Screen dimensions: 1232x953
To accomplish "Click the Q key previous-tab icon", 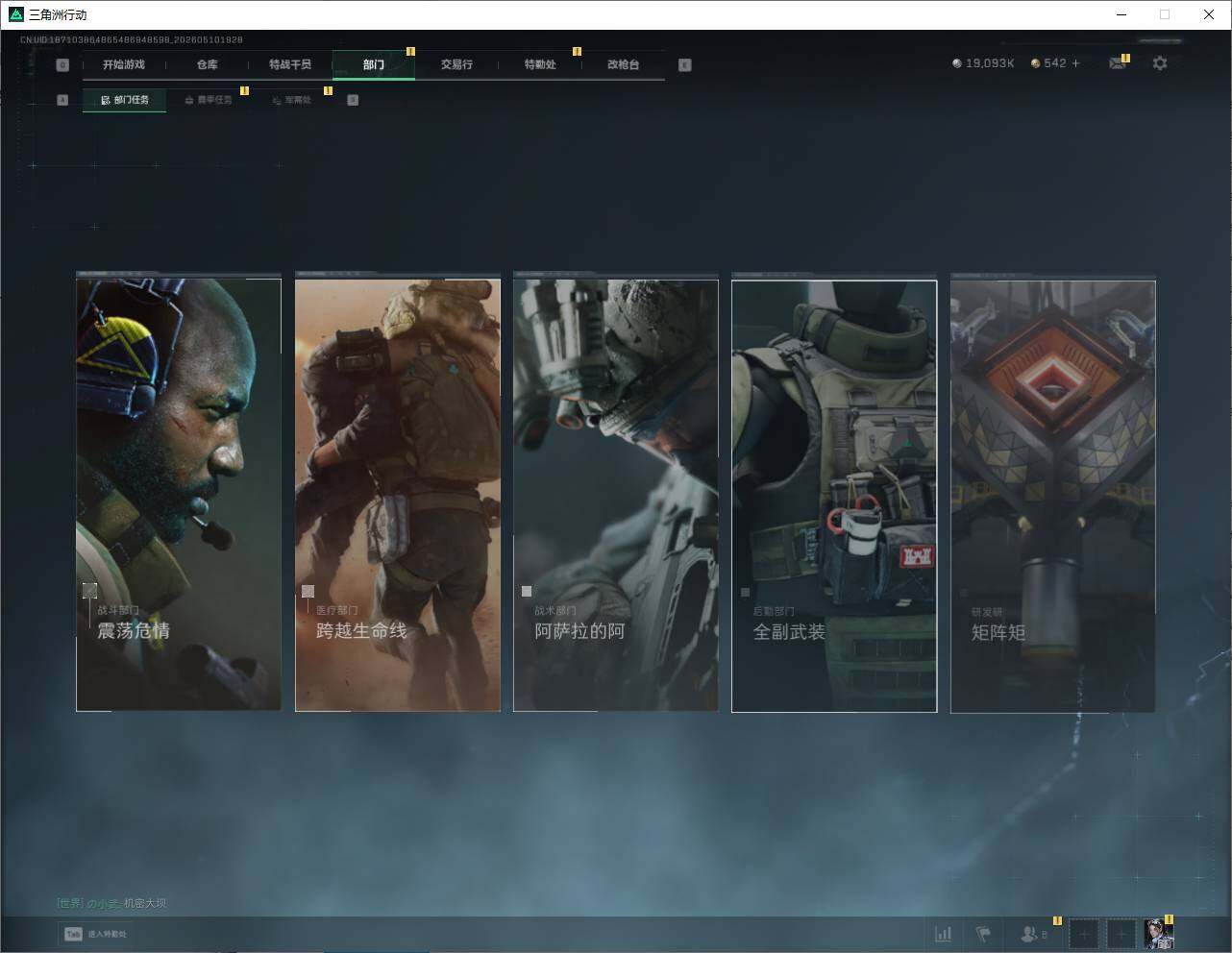I will tap(62, 65).
